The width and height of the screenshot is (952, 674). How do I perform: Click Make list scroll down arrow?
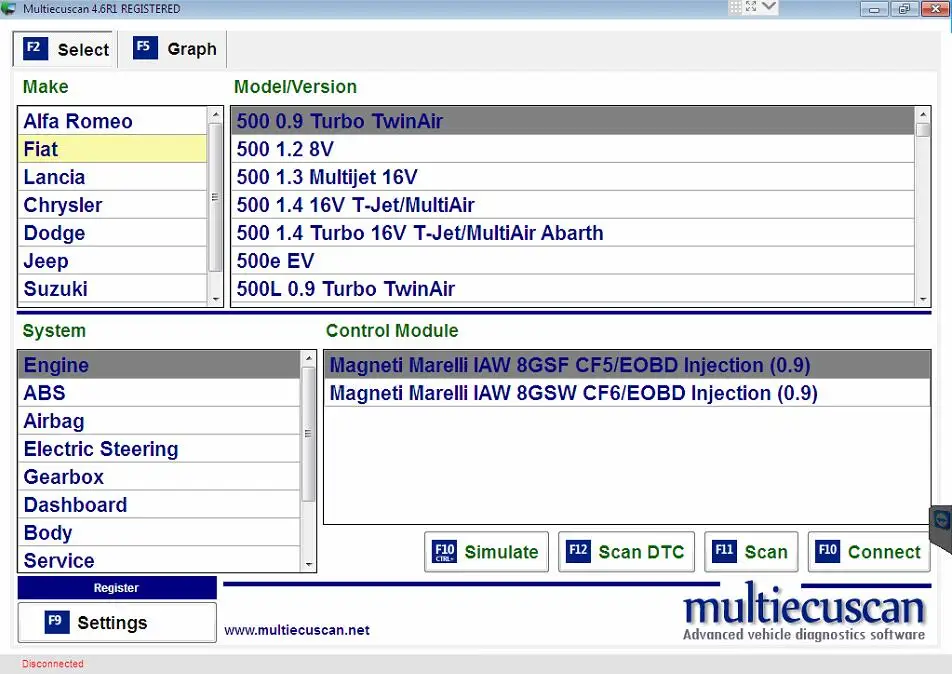coord(216,299)
